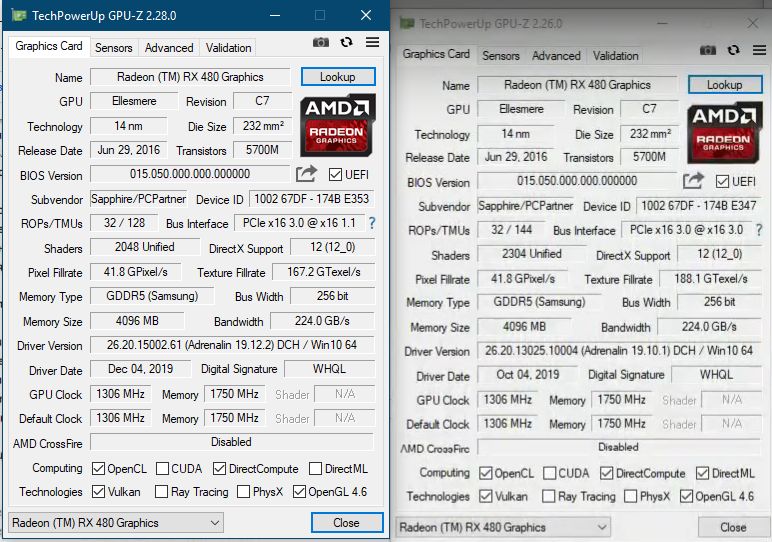Switch to the Advanced tab in GPU-Z 2.26.0

tap(556, 56)
